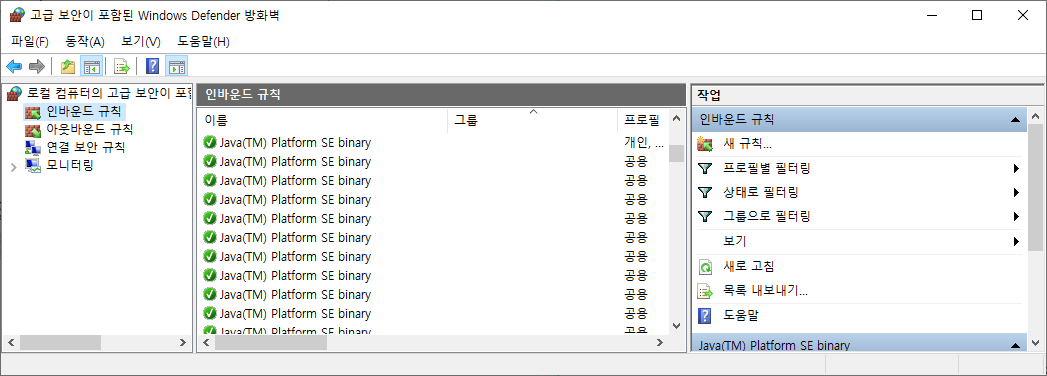Click 목록 내보내기... action link
This screenshot has width=1047, height=376.
point(766,291)
